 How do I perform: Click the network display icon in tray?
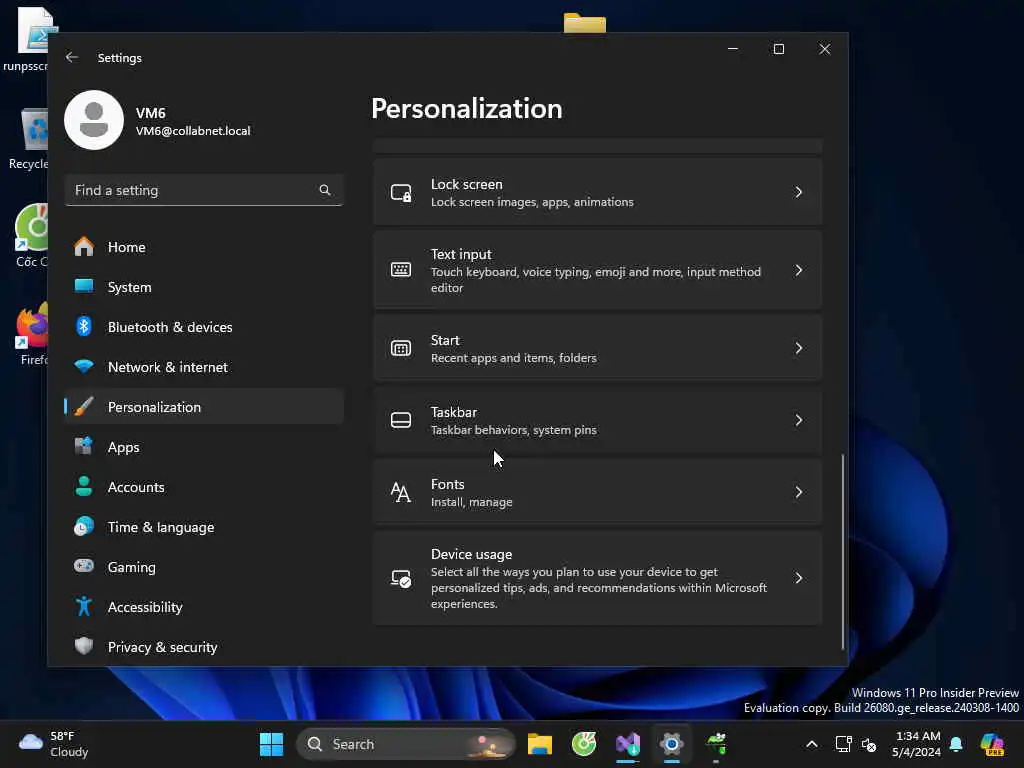click(843, 744)
